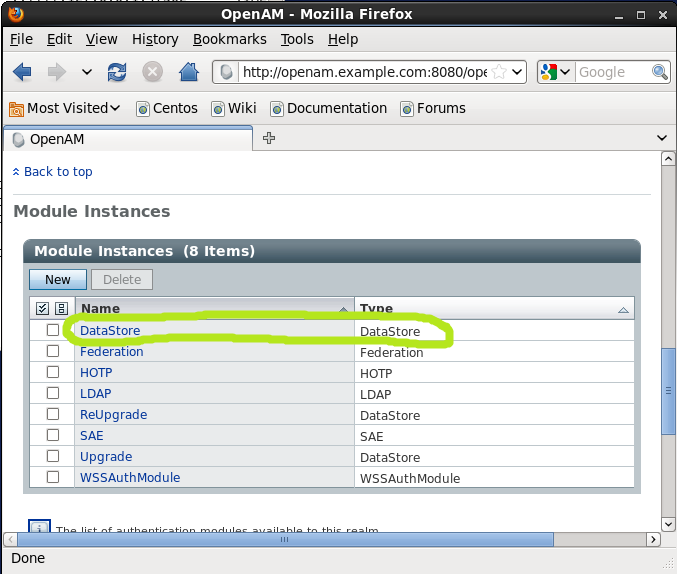Tick the HOTP row checkbox
Image resolution: width=677 pixels, height=574 pixels.
pyautogui.click(x=53, y=372)
